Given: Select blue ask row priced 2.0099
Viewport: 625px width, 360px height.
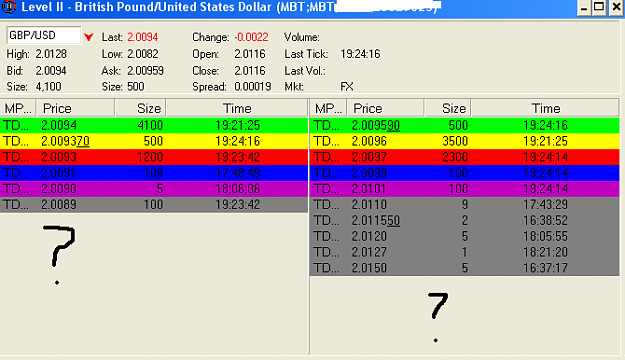Looking at the screenshot, I should (x=465, y=173).
